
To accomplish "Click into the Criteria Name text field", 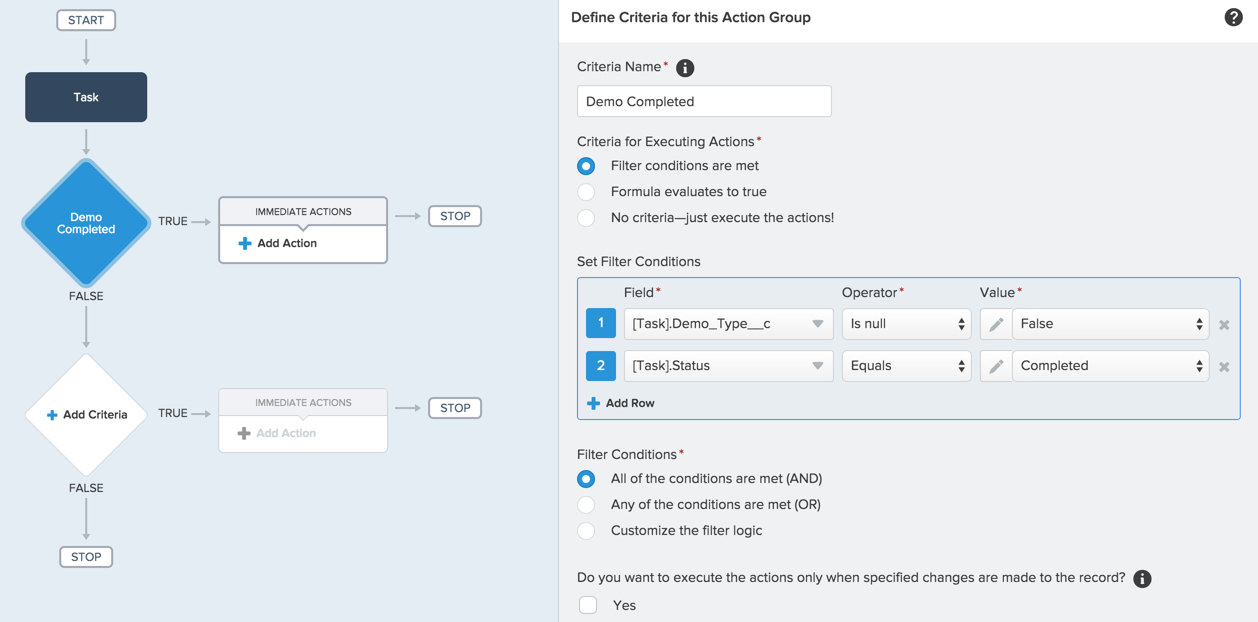I will (x=704, y=101).
